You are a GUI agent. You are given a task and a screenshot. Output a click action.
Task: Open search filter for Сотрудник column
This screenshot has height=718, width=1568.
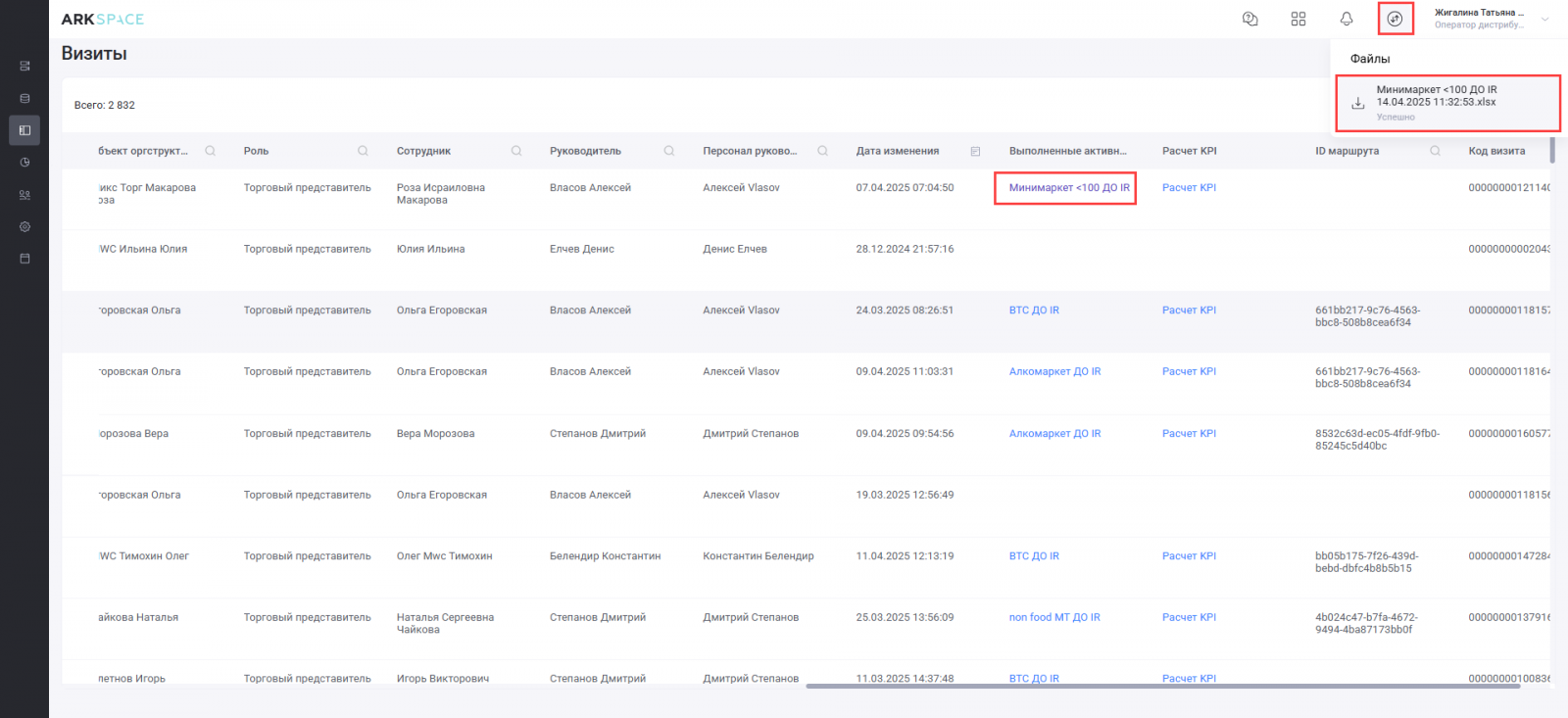(516, 151)
